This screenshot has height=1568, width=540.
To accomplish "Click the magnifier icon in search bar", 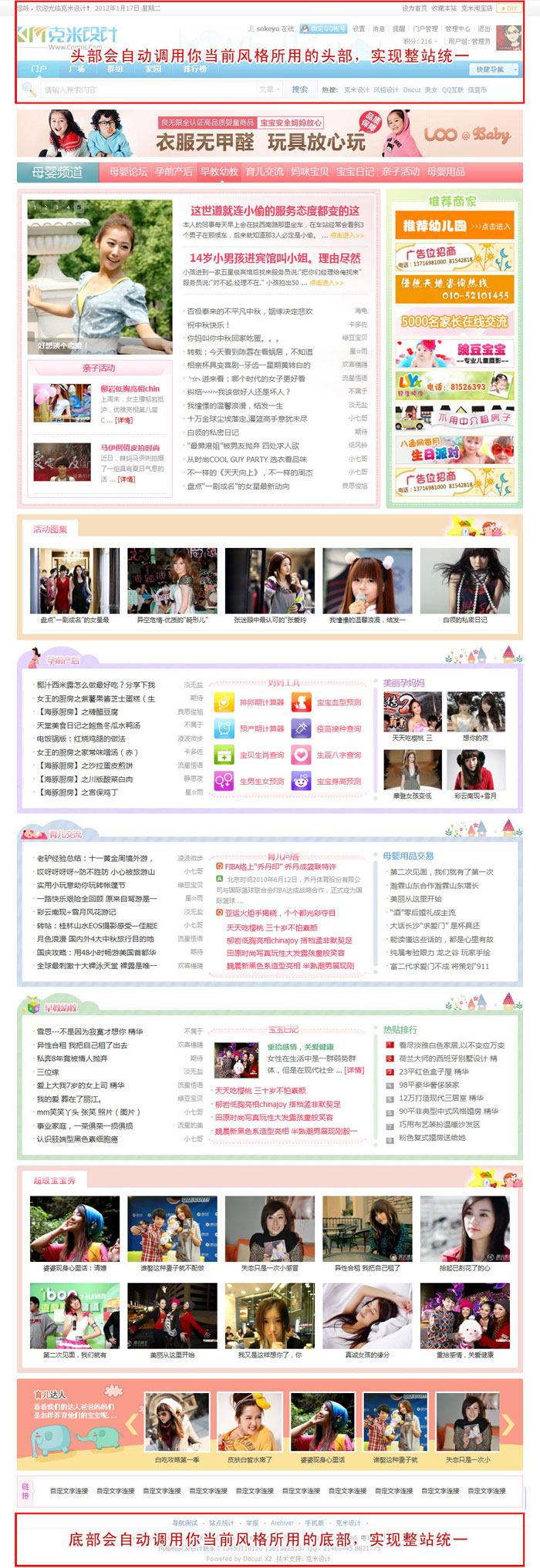I will click(29, 89).
